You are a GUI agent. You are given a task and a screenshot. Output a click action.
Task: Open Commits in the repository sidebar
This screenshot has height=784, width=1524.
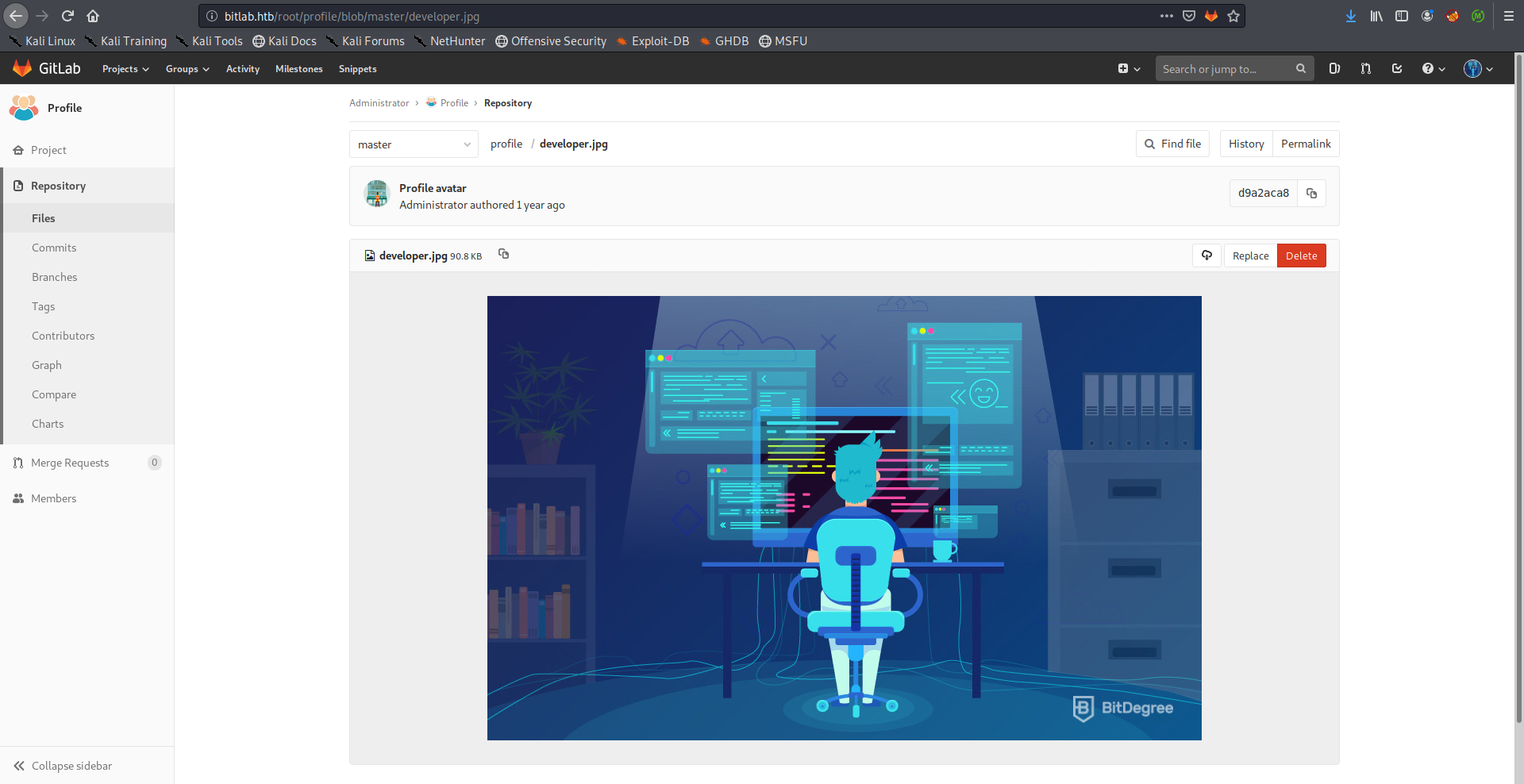tap(54, 248)
